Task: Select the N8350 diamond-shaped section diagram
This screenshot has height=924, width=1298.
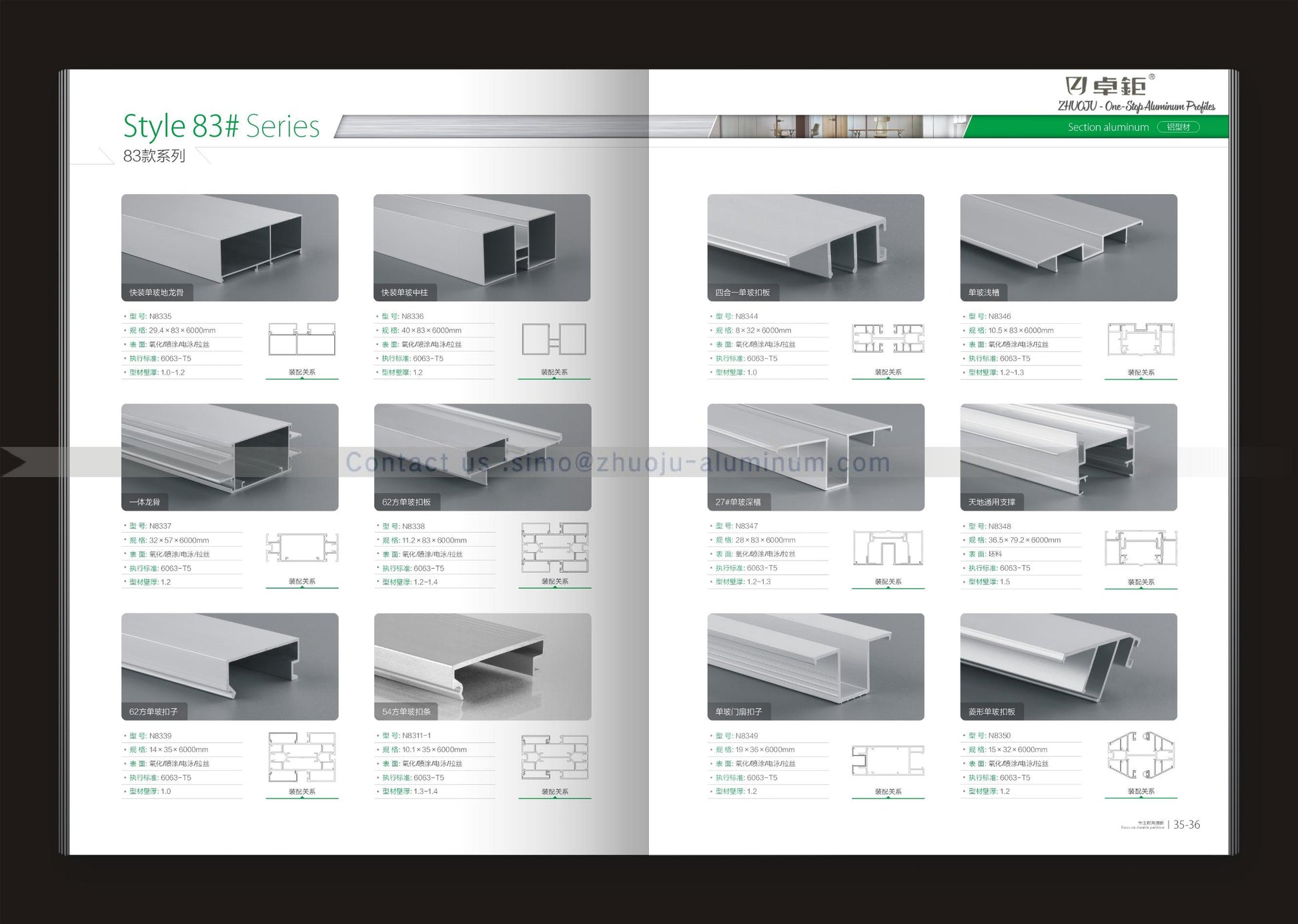Action: click(1141, 756)
